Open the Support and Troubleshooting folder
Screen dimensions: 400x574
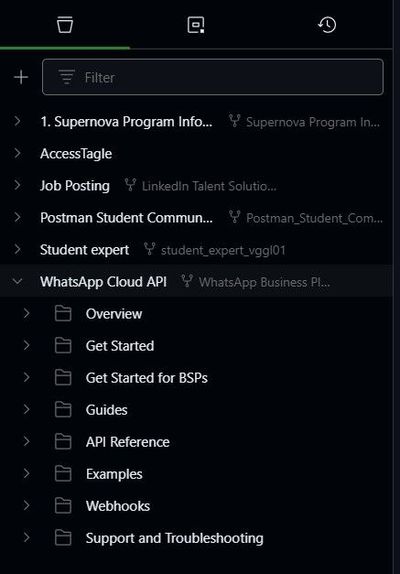click(x=175, y=538)
